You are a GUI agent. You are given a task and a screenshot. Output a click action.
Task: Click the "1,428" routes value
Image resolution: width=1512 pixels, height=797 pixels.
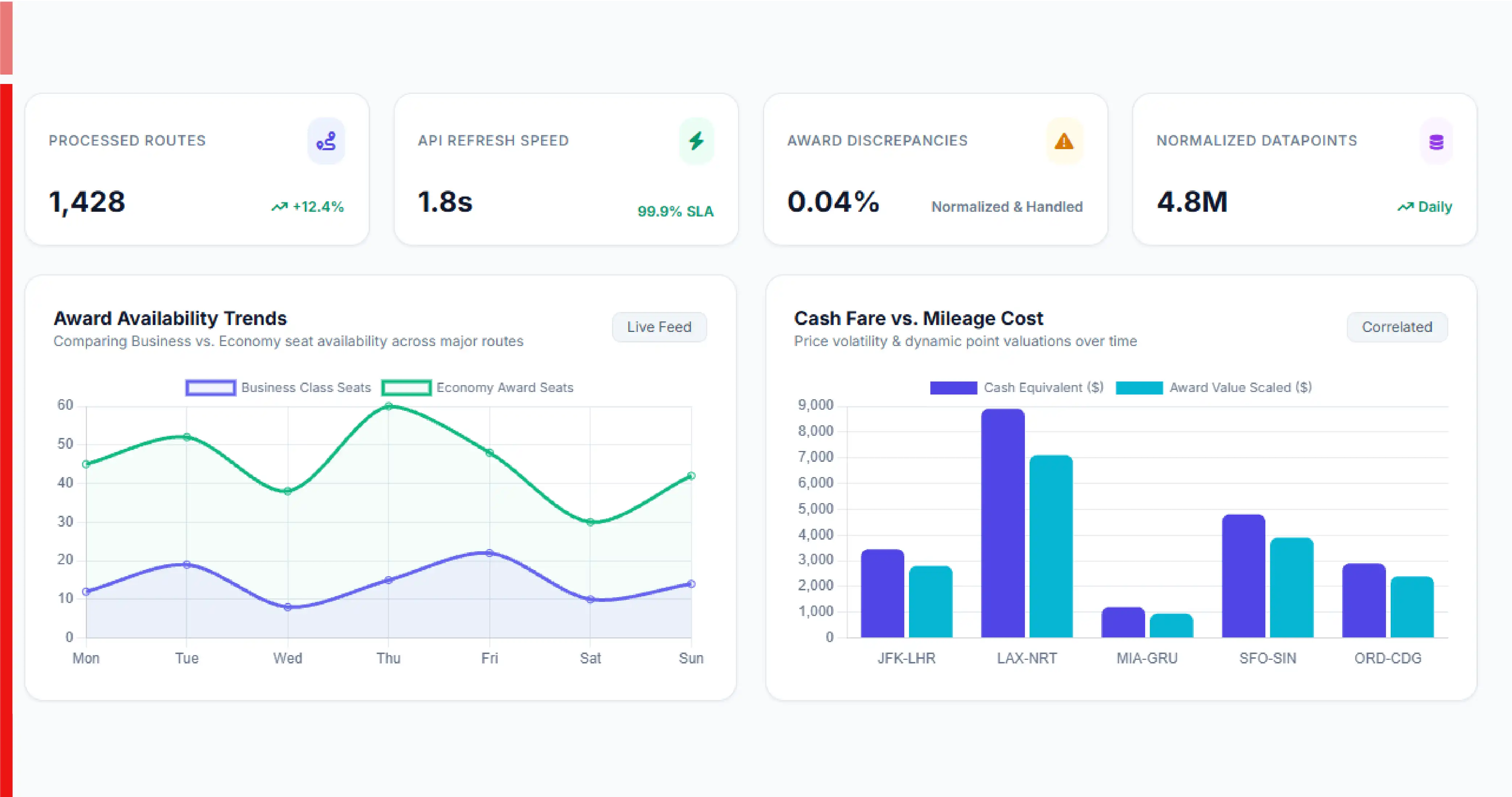(87, 202)
